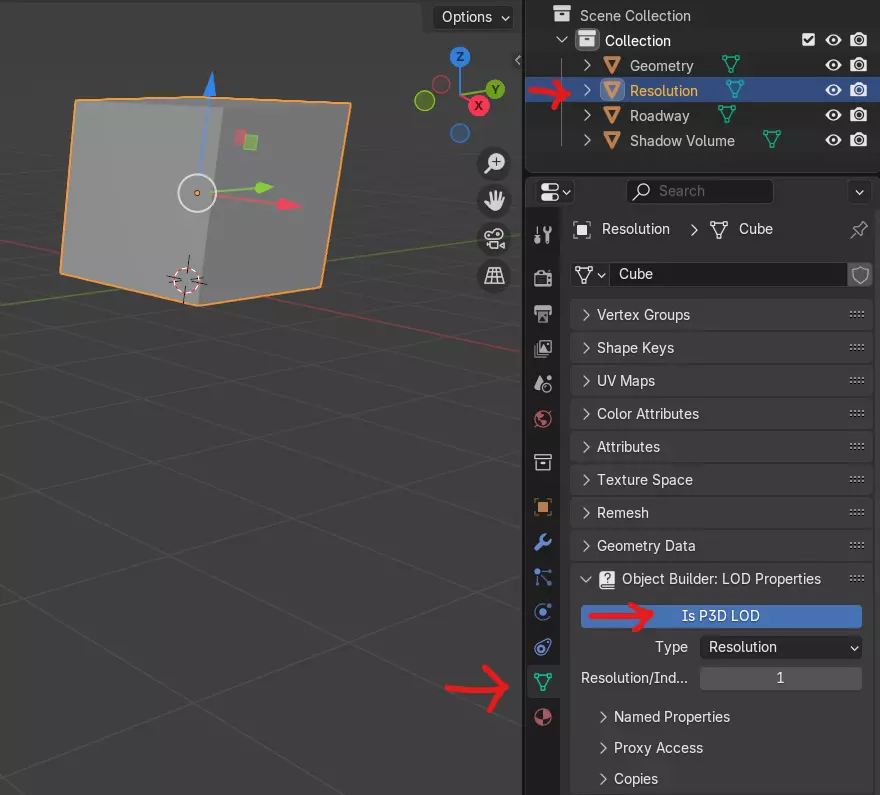
Task: Open the Modifiers wrench tab
Action: (x=543, y=542)
